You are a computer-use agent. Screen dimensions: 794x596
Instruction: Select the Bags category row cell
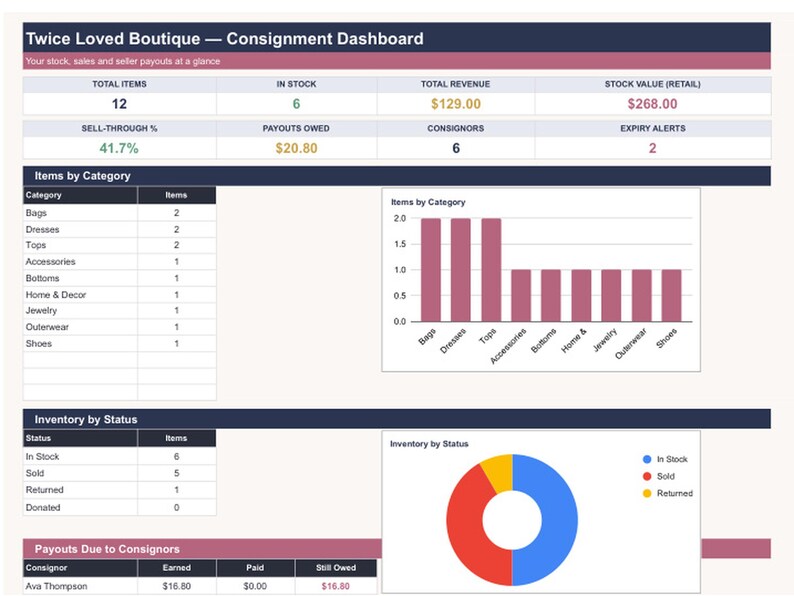pos(80,213)
